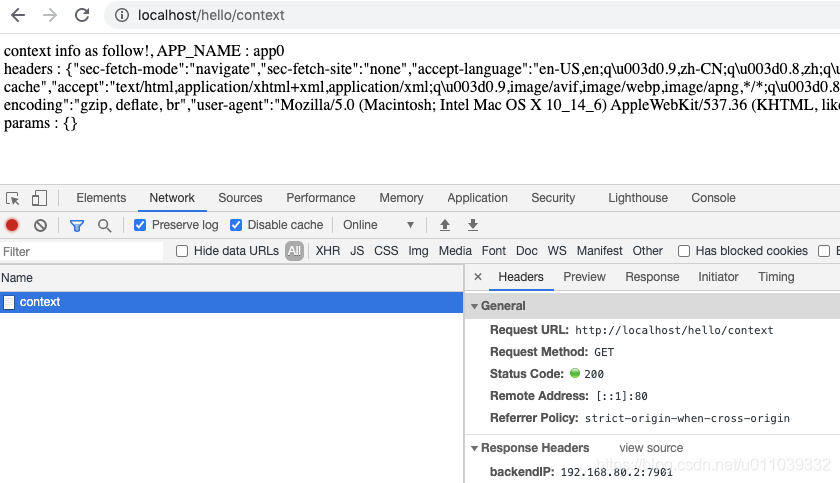
Task: Click view source for Response Headers
Action: click(x=651, y=448)
